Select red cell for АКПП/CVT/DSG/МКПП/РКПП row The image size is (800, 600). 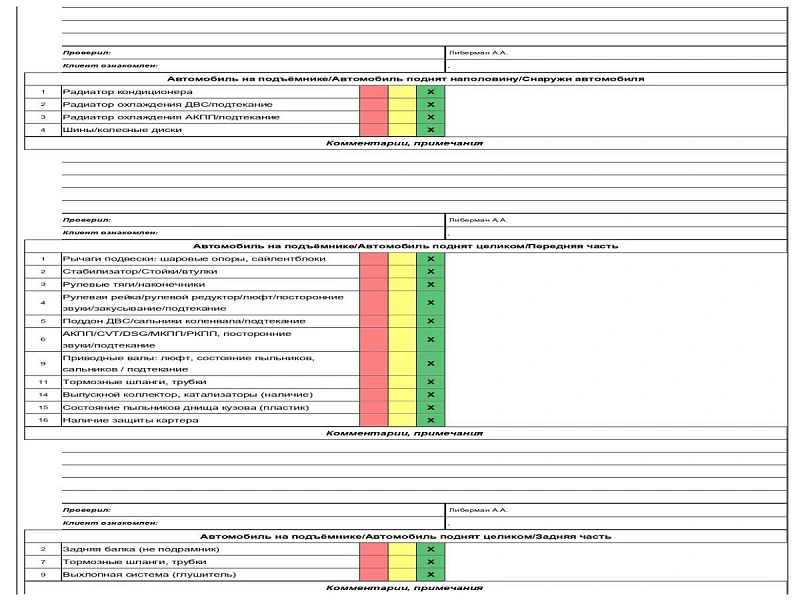point(373,339)
